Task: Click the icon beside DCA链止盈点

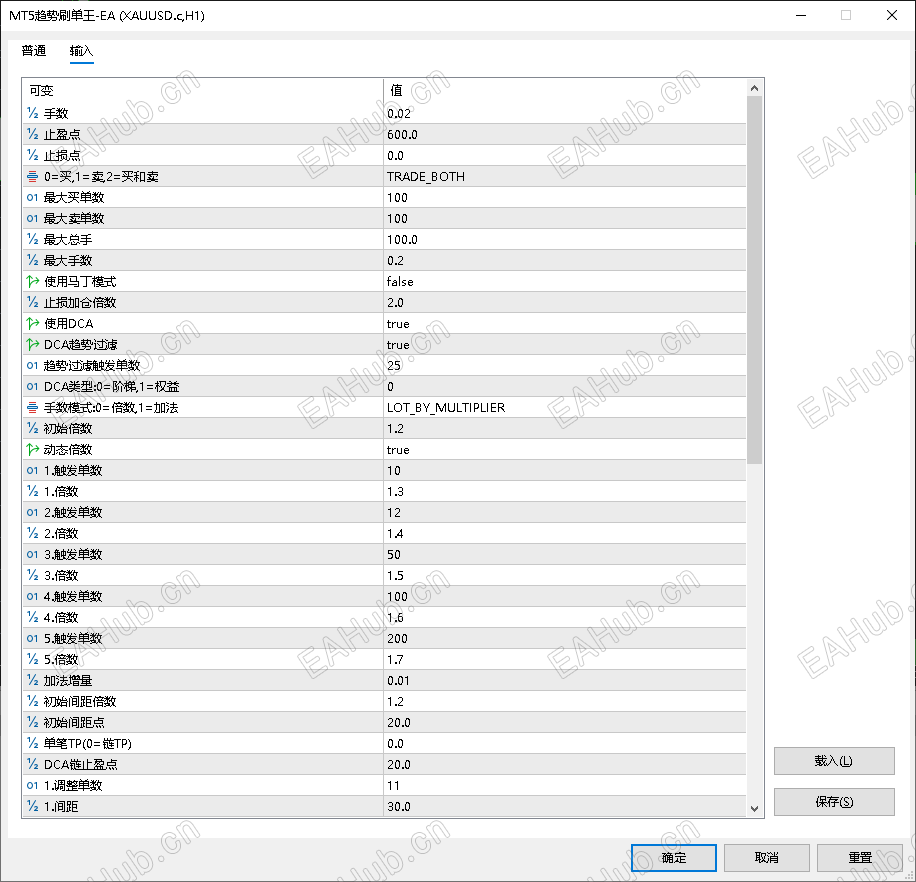Action: tap(33, 765)
